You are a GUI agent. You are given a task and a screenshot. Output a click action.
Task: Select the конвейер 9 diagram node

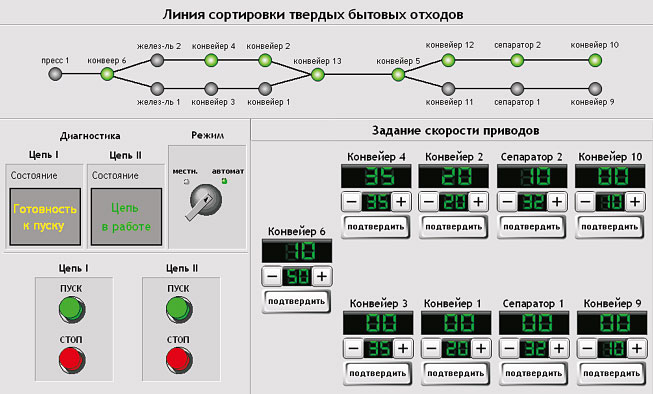(x=595, y=88)
